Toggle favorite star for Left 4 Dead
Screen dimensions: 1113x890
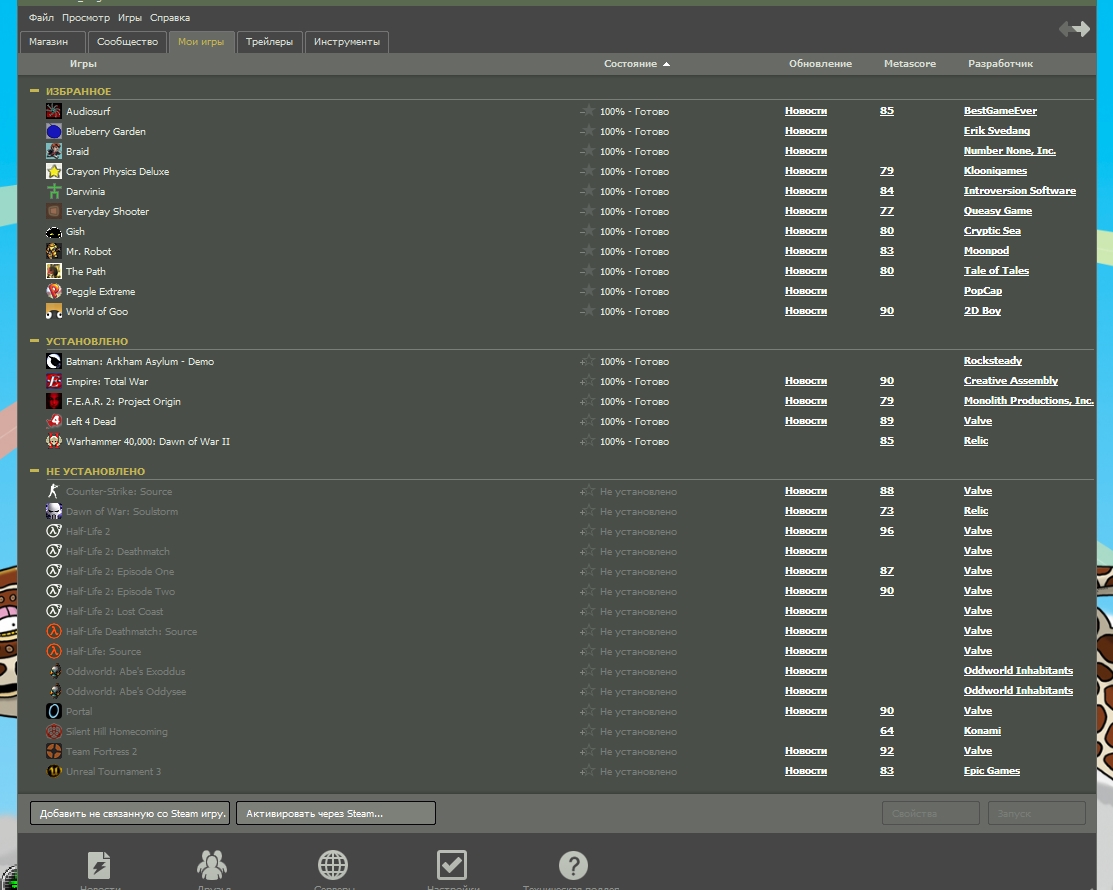pos(587,421)
